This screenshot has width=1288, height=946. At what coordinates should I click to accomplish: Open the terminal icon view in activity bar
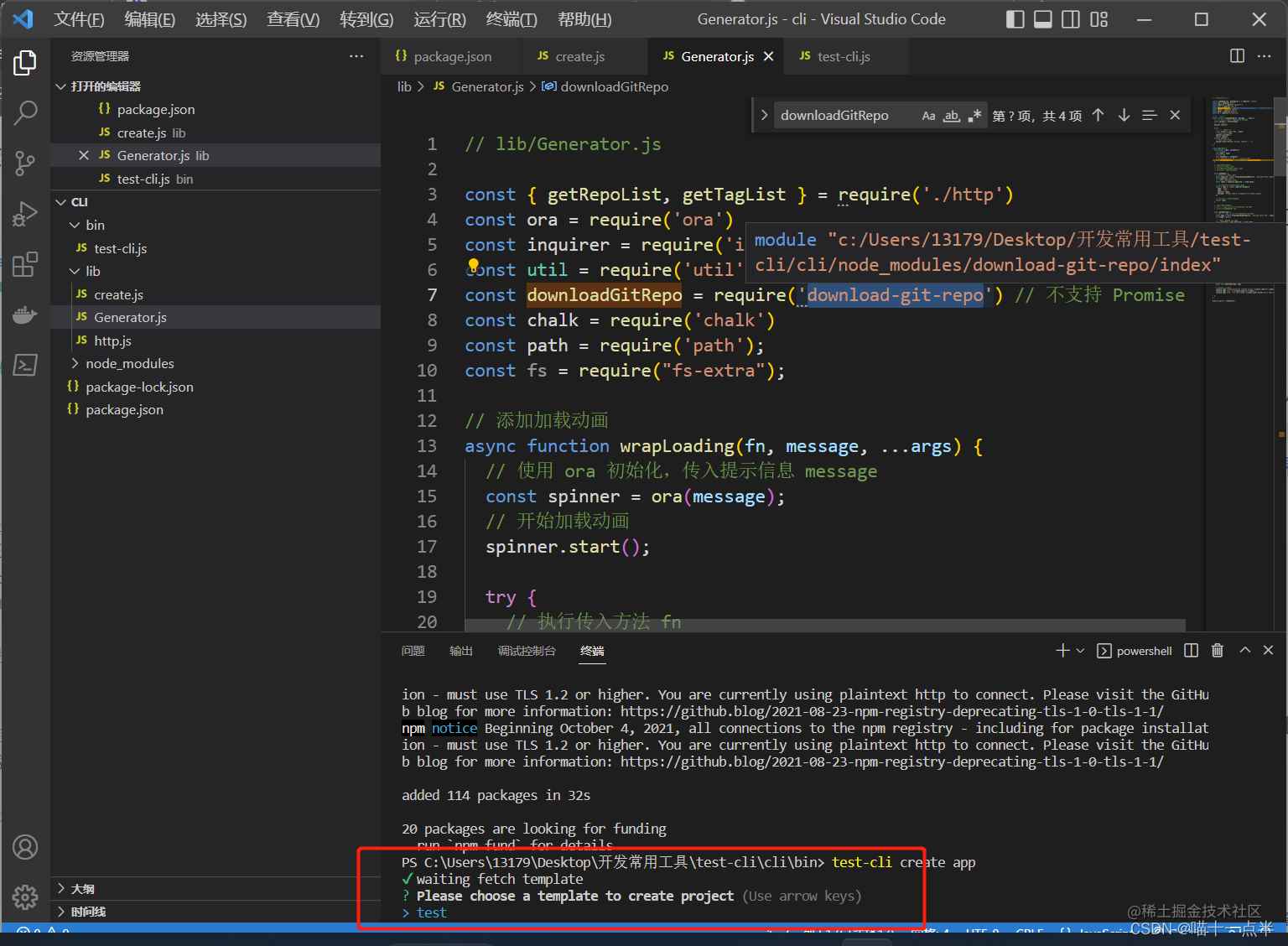(x=25, y=365)
